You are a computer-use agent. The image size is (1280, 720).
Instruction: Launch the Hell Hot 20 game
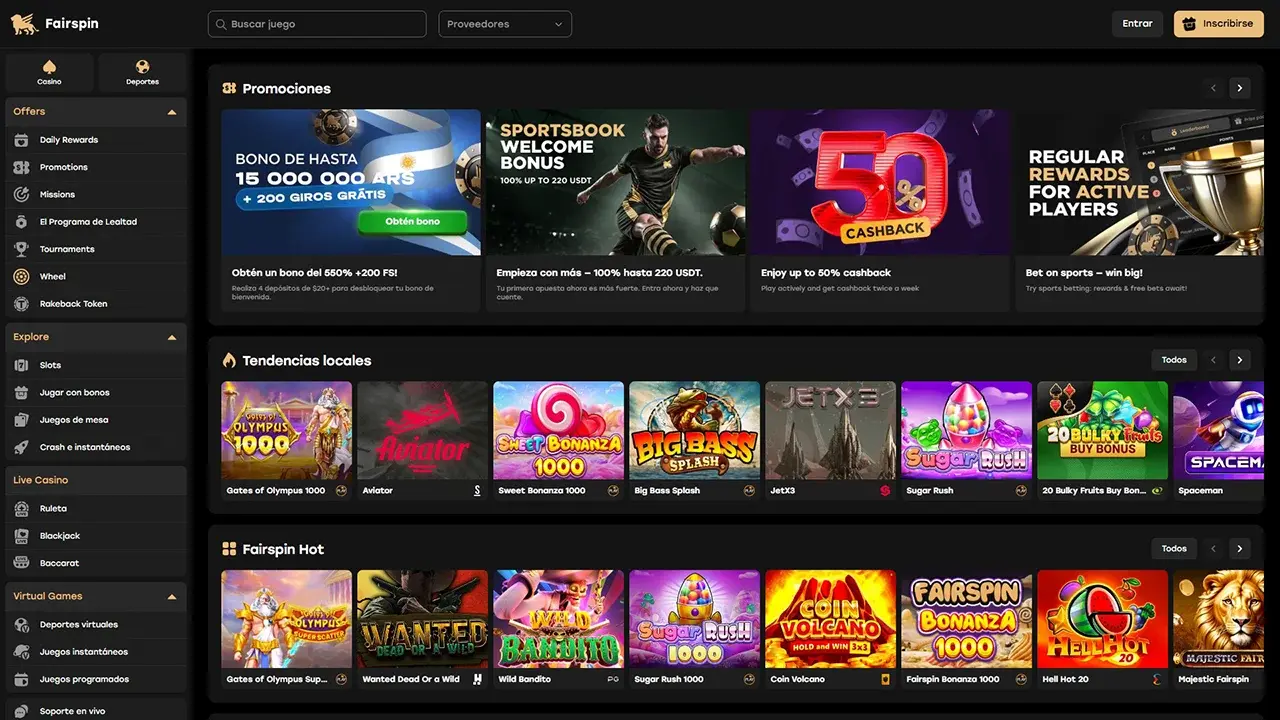pos(1102,619)
